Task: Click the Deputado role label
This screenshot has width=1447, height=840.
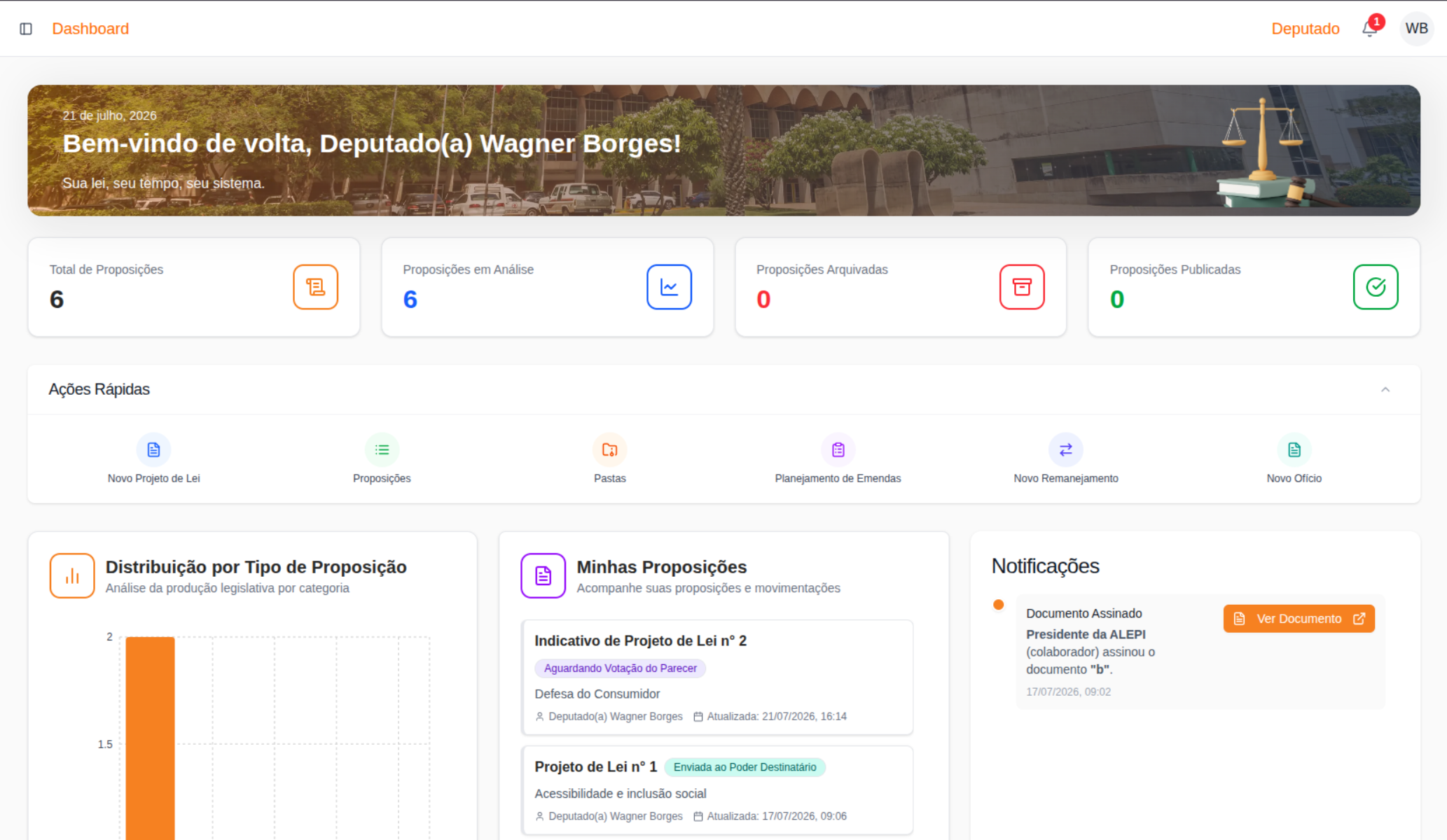Action: [x=1306, y=29]
